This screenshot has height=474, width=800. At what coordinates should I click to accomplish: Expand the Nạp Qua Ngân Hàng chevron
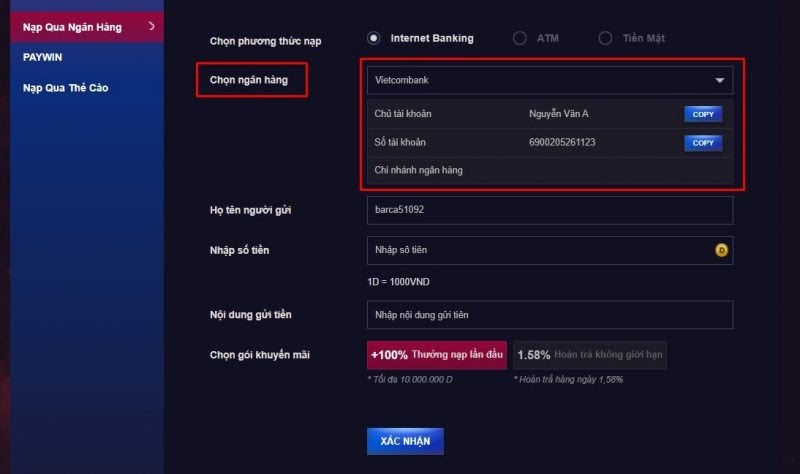(x=151, y=26)
